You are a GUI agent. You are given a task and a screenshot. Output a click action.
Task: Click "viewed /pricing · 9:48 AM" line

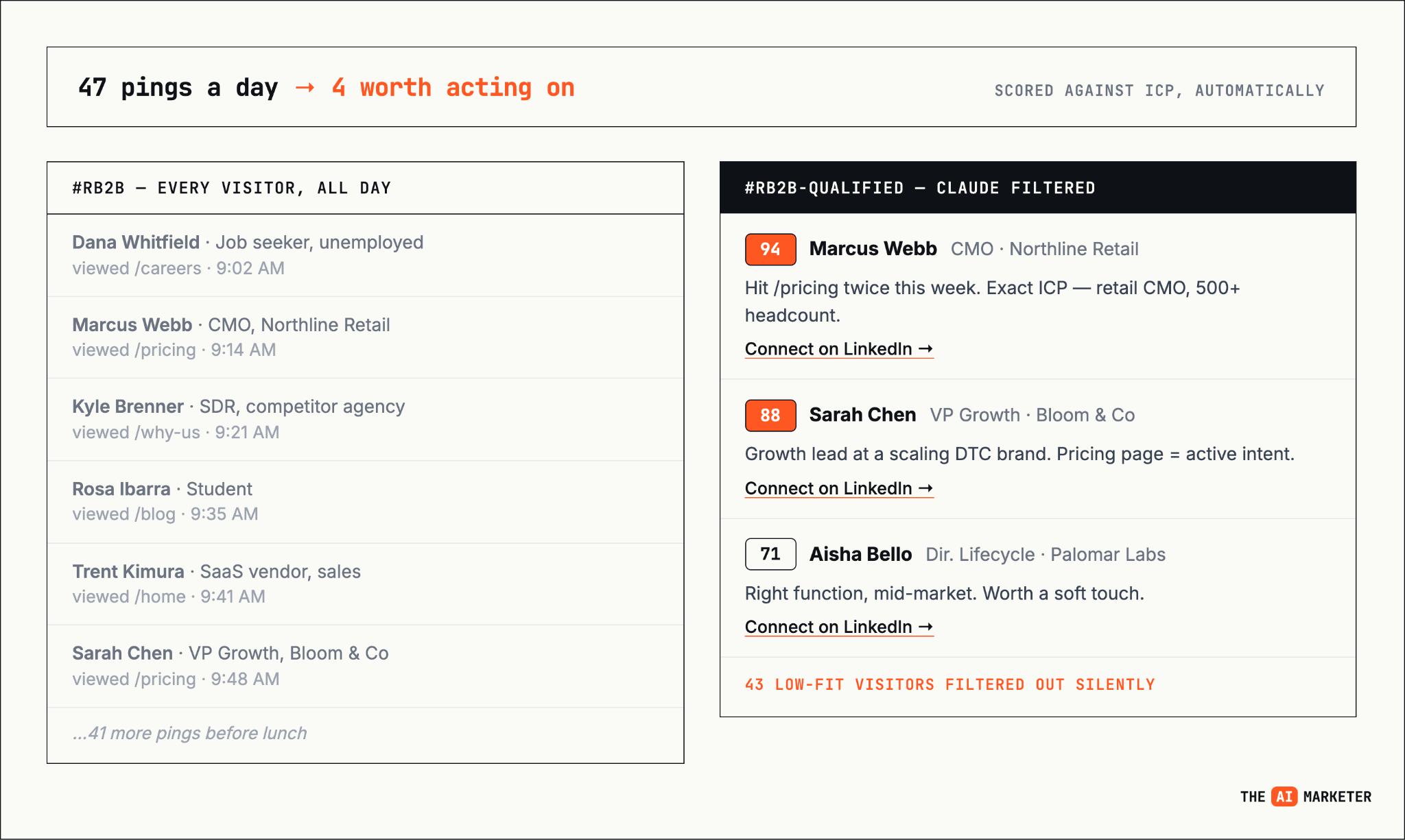(176, 679)
